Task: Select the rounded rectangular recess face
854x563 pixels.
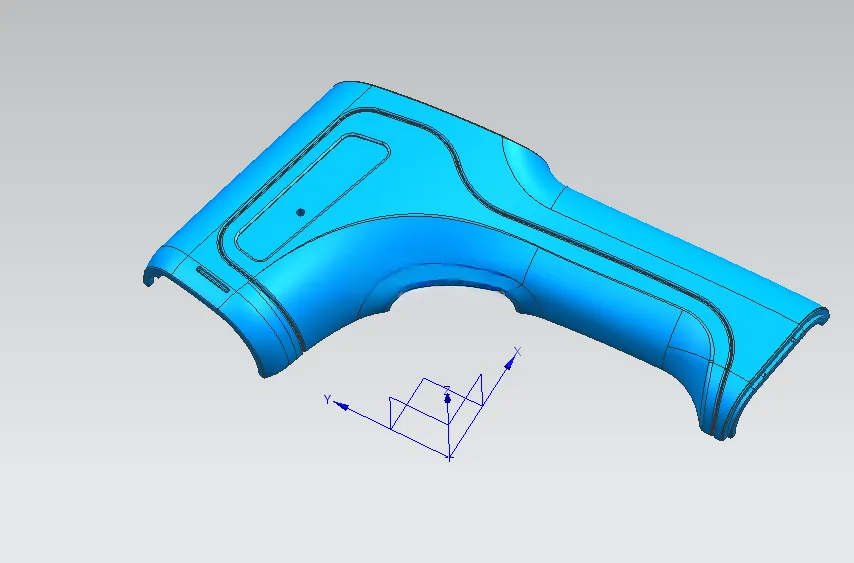Action: pos(313,197)
